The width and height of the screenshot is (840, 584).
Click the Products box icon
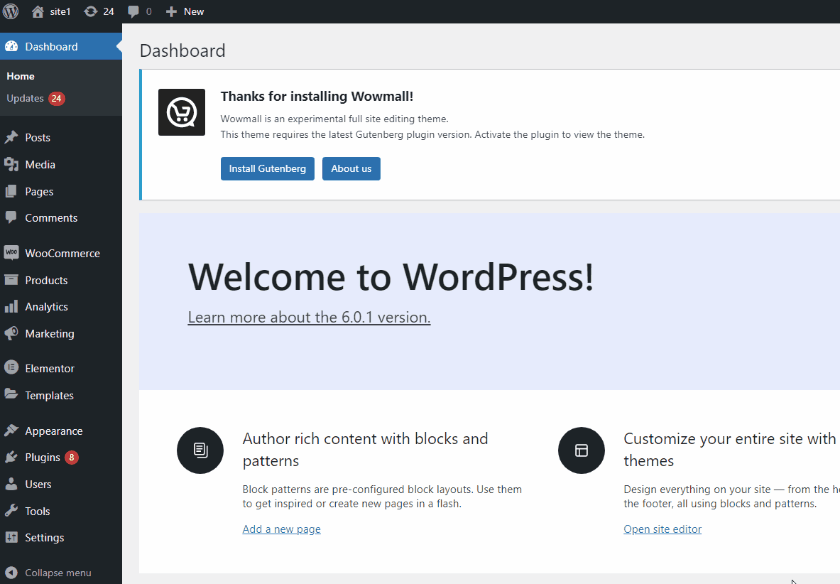click(x=11, y=280)
